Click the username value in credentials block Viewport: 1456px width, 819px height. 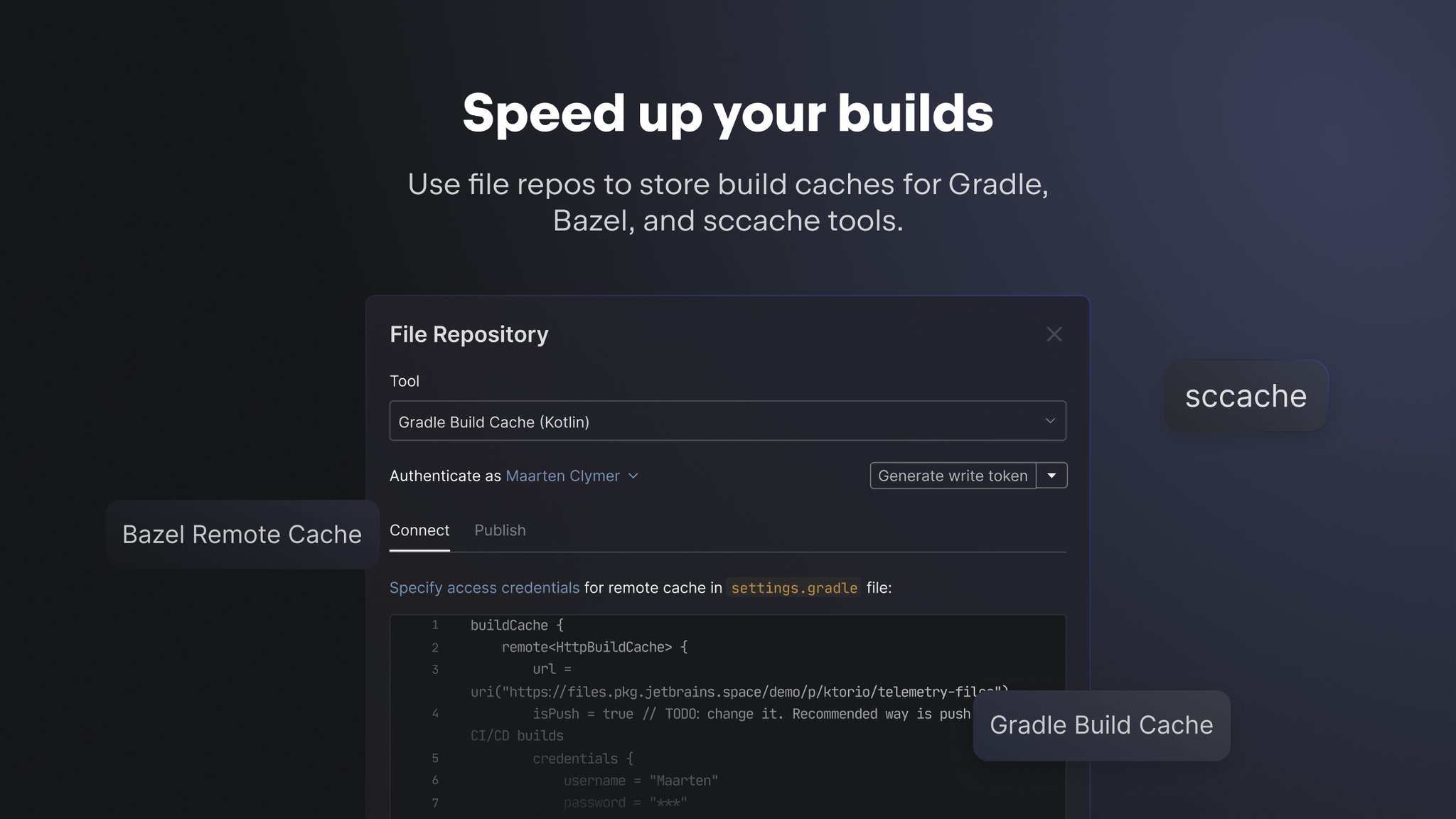pos(682,780)
